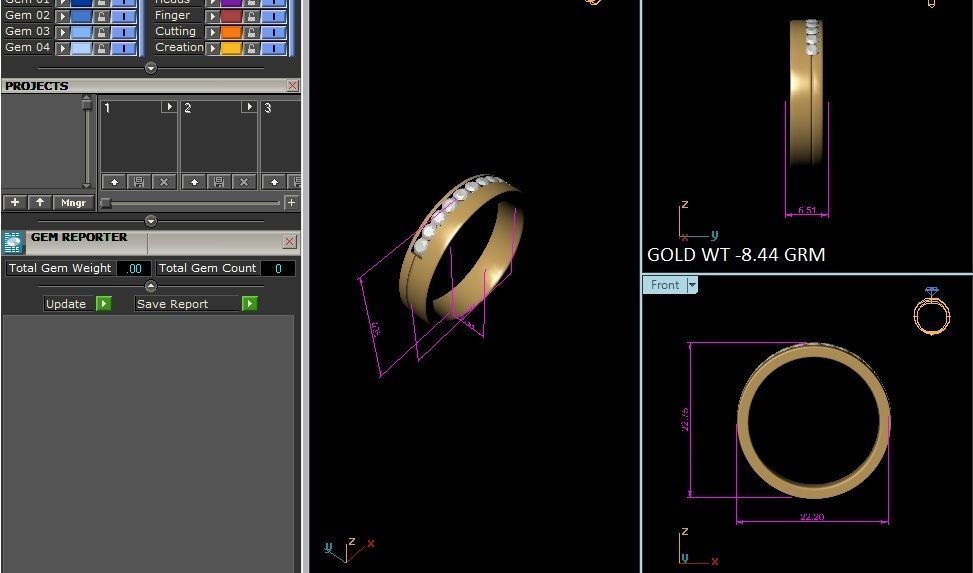Screen dimensions: 973x573
Task: Click the Update label in Gem Reporter
Action: (66, 304)
